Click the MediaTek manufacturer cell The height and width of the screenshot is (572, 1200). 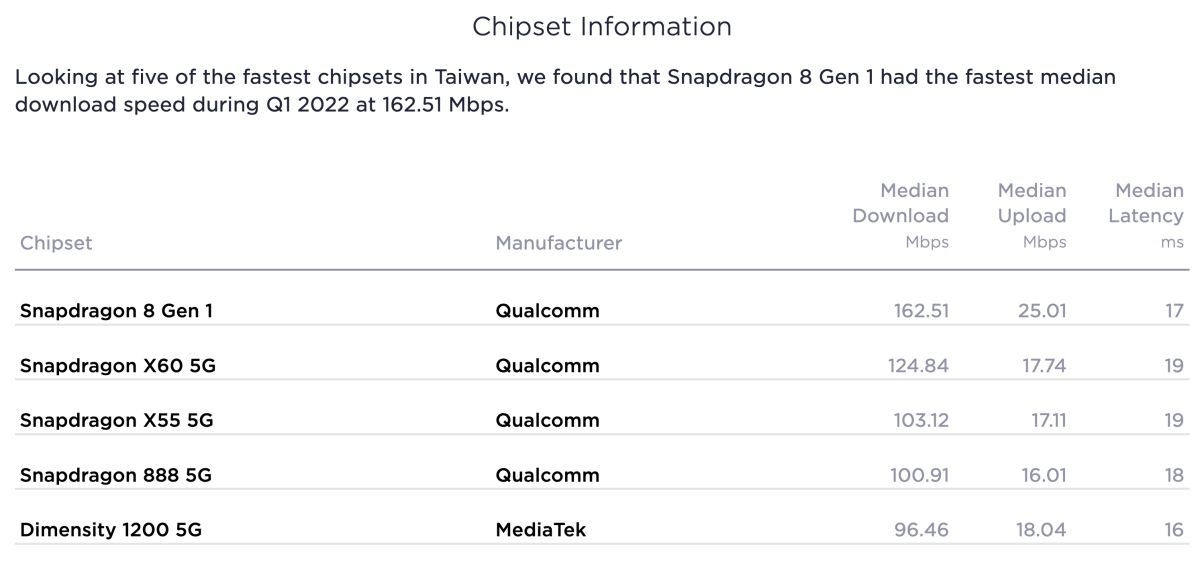(540, 530)
